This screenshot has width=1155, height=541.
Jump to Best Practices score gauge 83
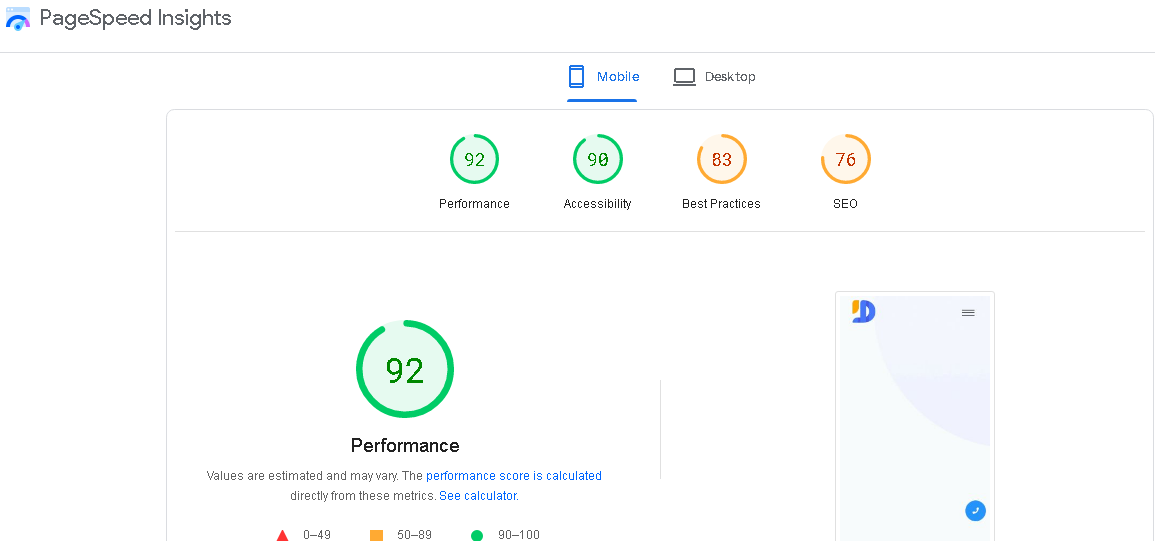[x=721, y=159]
